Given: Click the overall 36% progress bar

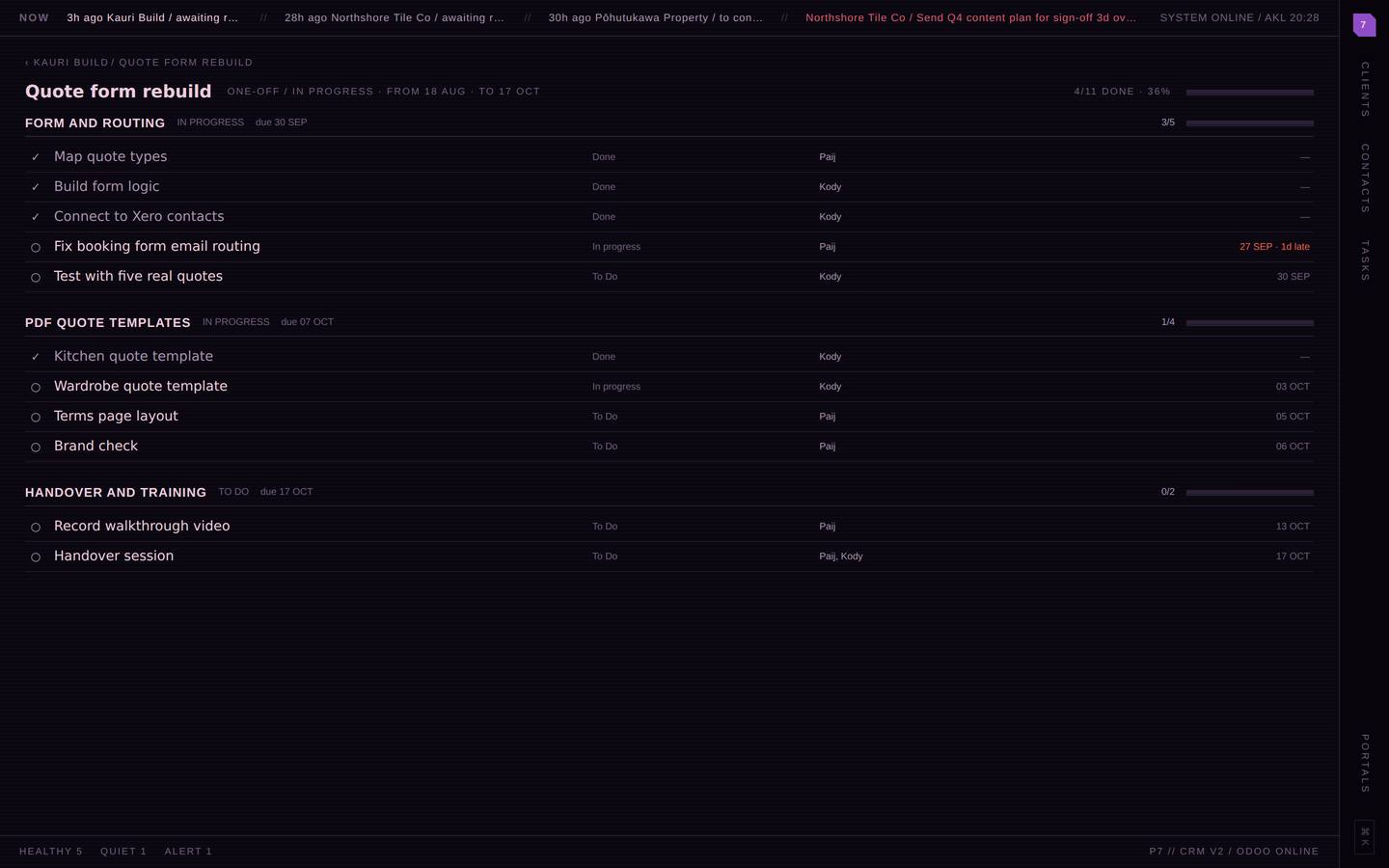Looking at the screenshot, I should click(1249, 93).
